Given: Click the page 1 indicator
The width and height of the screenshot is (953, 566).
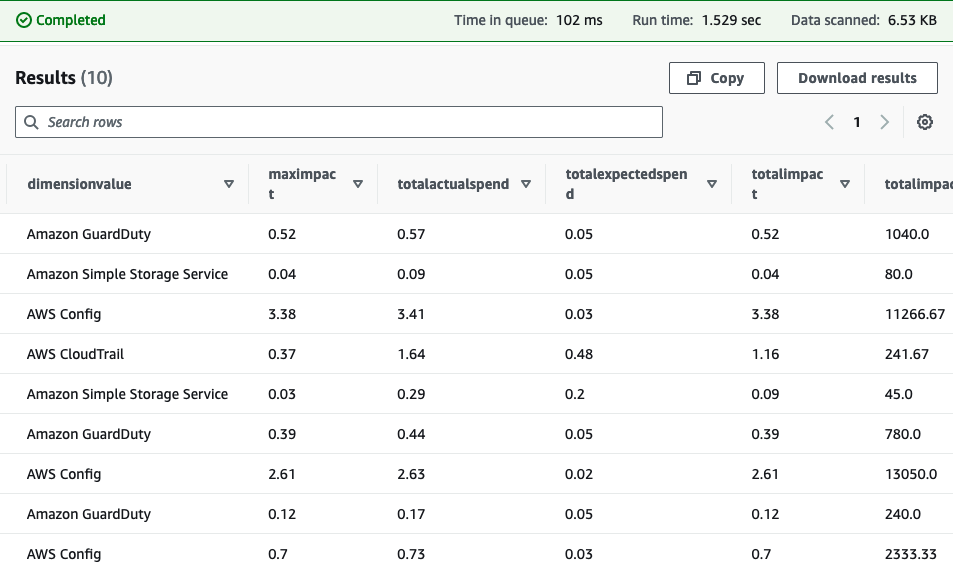Looking at the screenshot, I should pyautogui.click(x=857, y=122).
